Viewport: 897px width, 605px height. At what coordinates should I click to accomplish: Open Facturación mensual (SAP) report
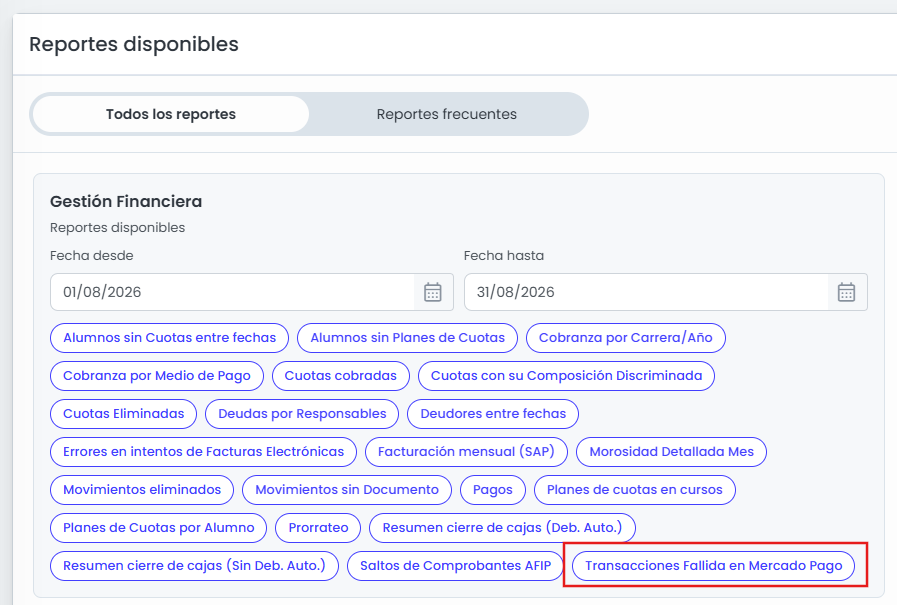pyautogui.click(x=466, y=452)
